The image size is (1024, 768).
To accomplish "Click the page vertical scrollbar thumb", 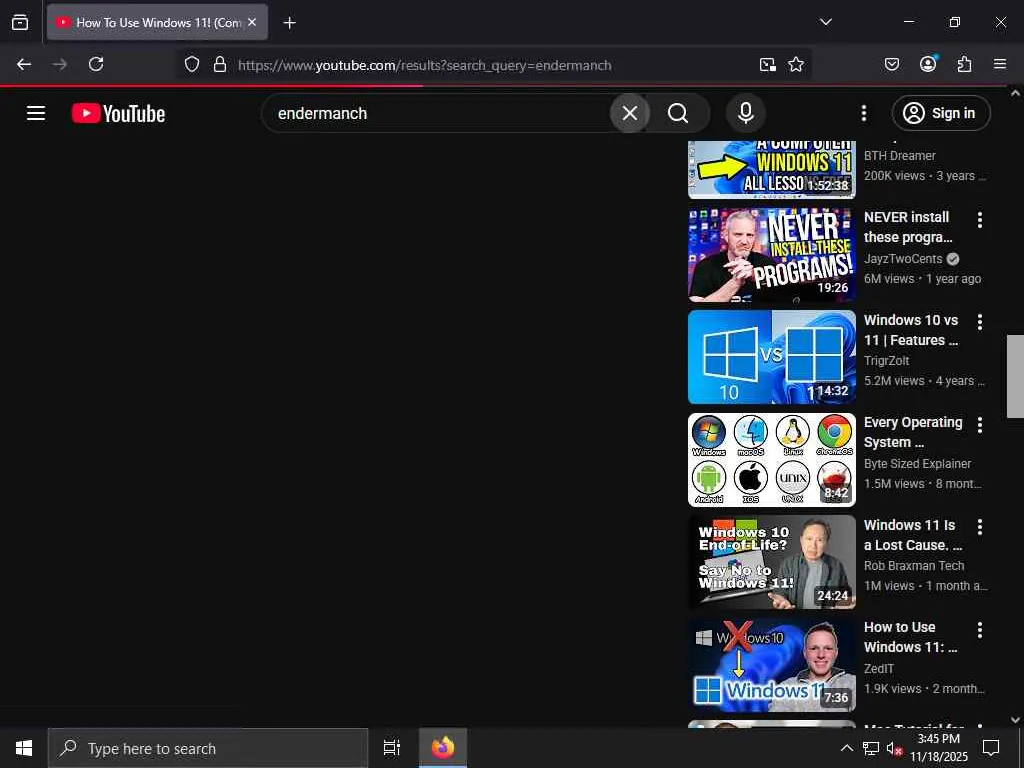I will (x=1015, y=376).
